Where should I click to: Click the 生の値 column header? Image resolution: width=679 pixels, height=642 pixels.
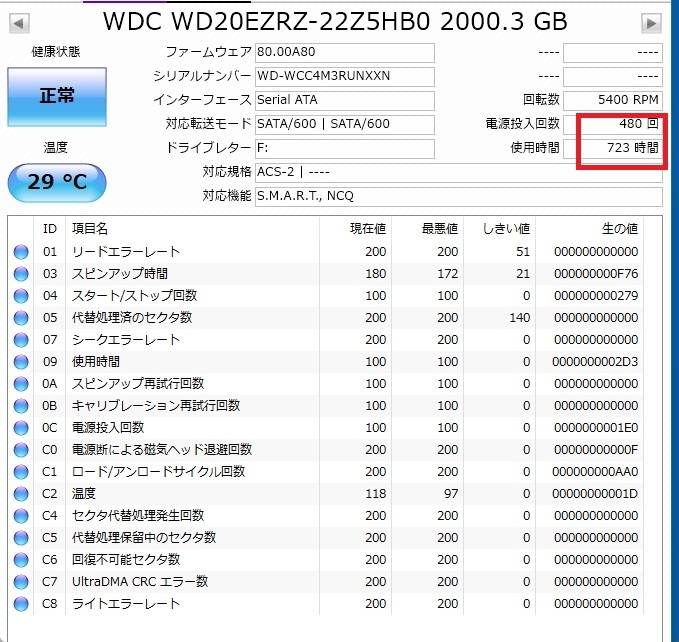point(620,229)
